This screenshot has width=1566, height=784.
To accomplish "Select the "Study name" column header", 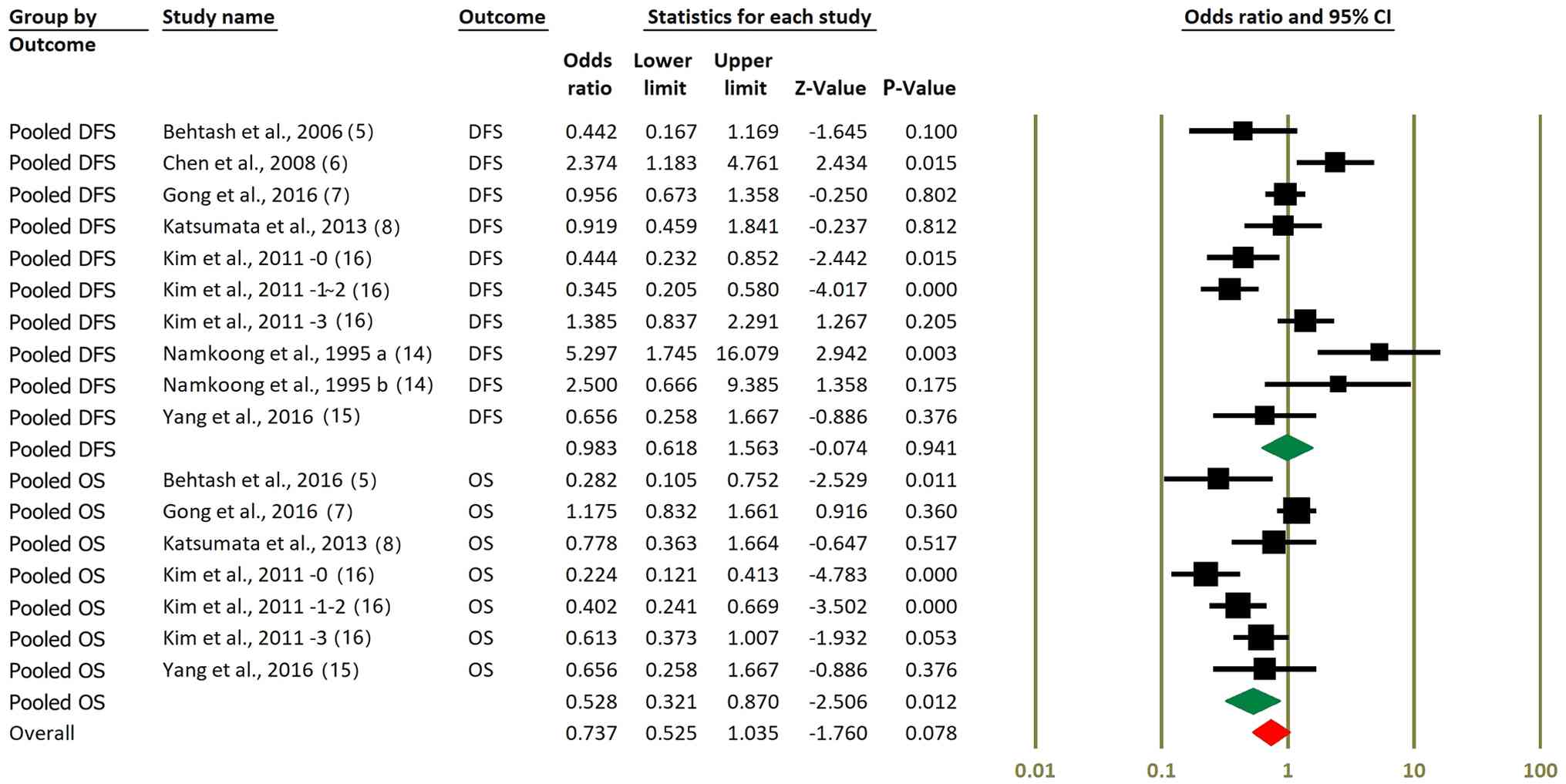I will tap(218, 17).
